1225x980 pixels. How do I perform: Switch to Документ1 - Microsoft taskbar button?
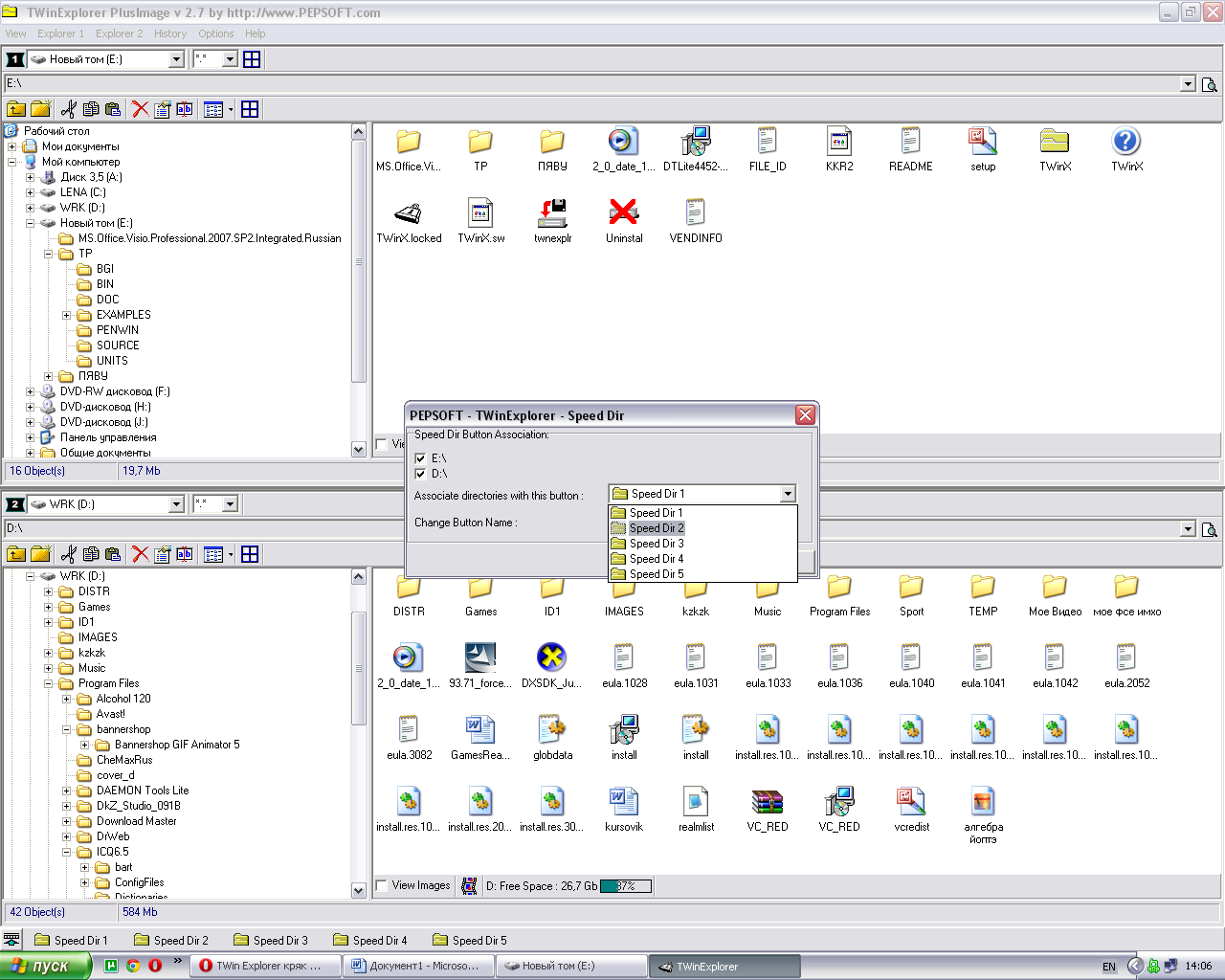pos(417,966)
